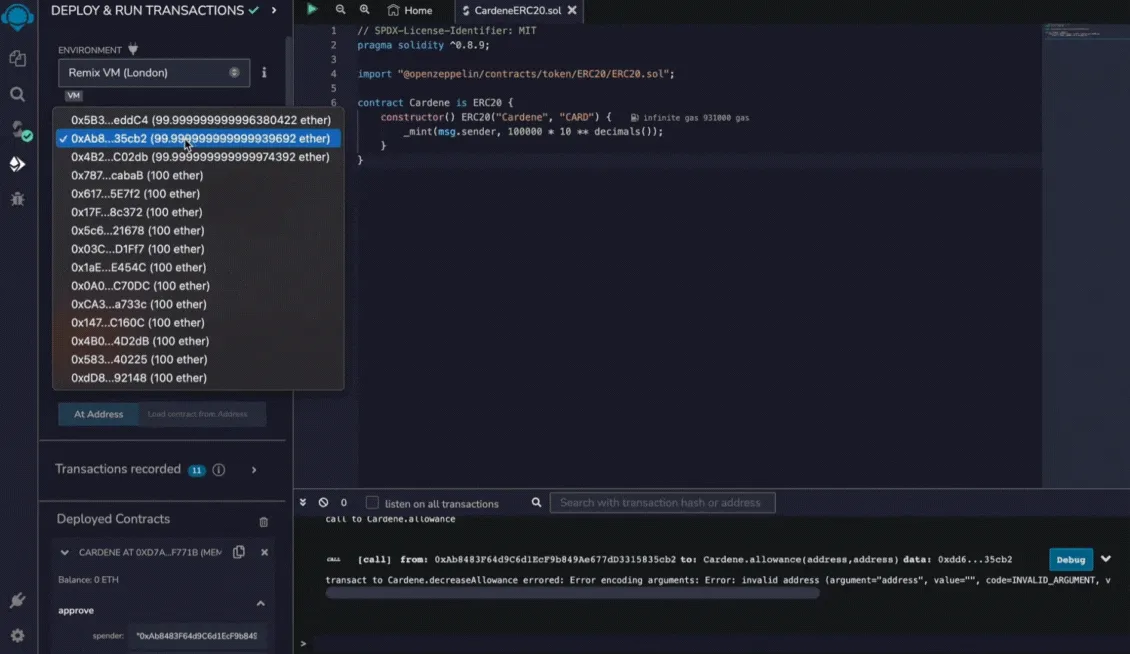Clear the terminal console

point(324,503)
